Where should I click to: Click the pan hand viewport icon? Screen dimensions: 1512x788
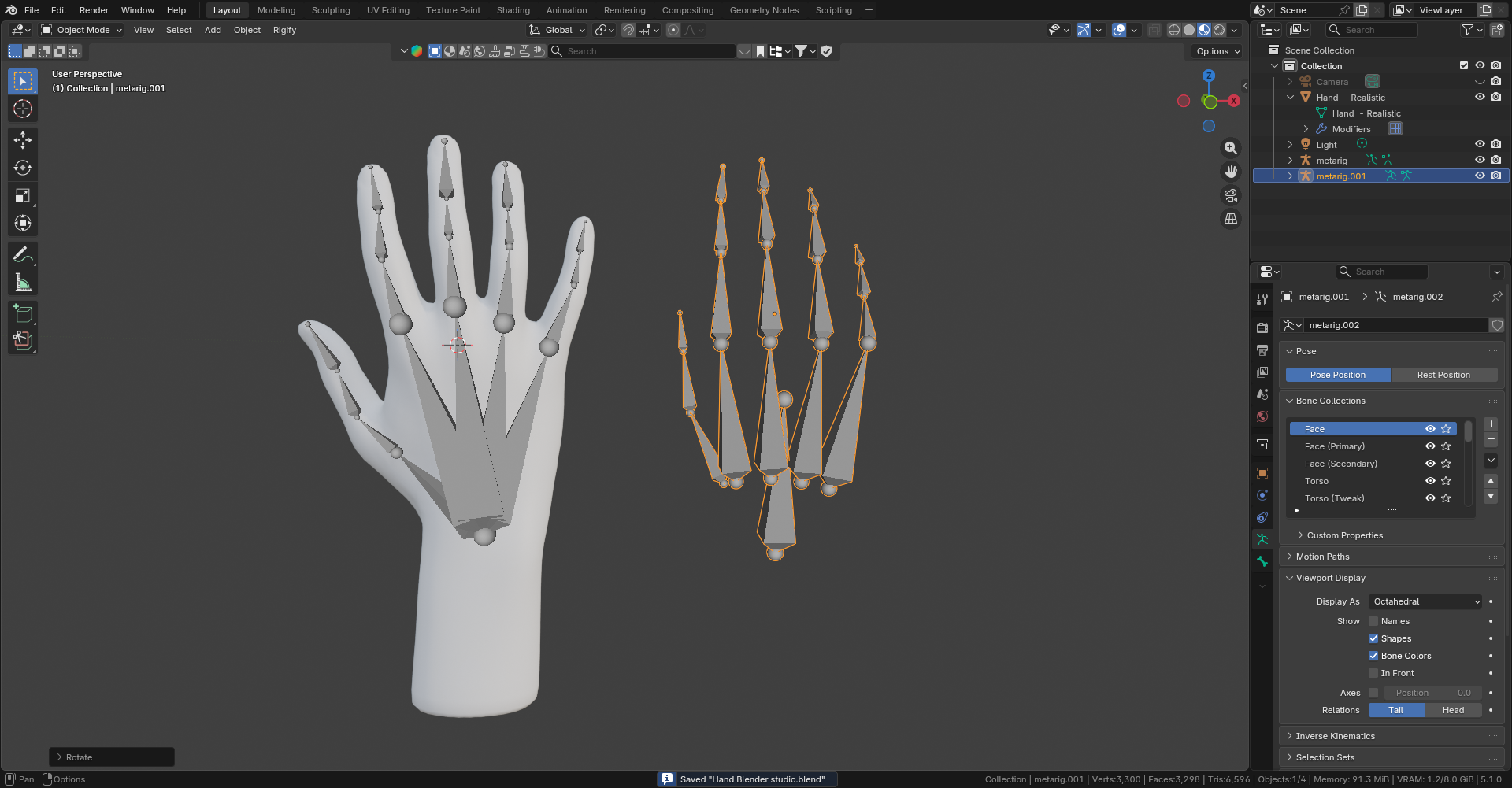pos(1231,172)
